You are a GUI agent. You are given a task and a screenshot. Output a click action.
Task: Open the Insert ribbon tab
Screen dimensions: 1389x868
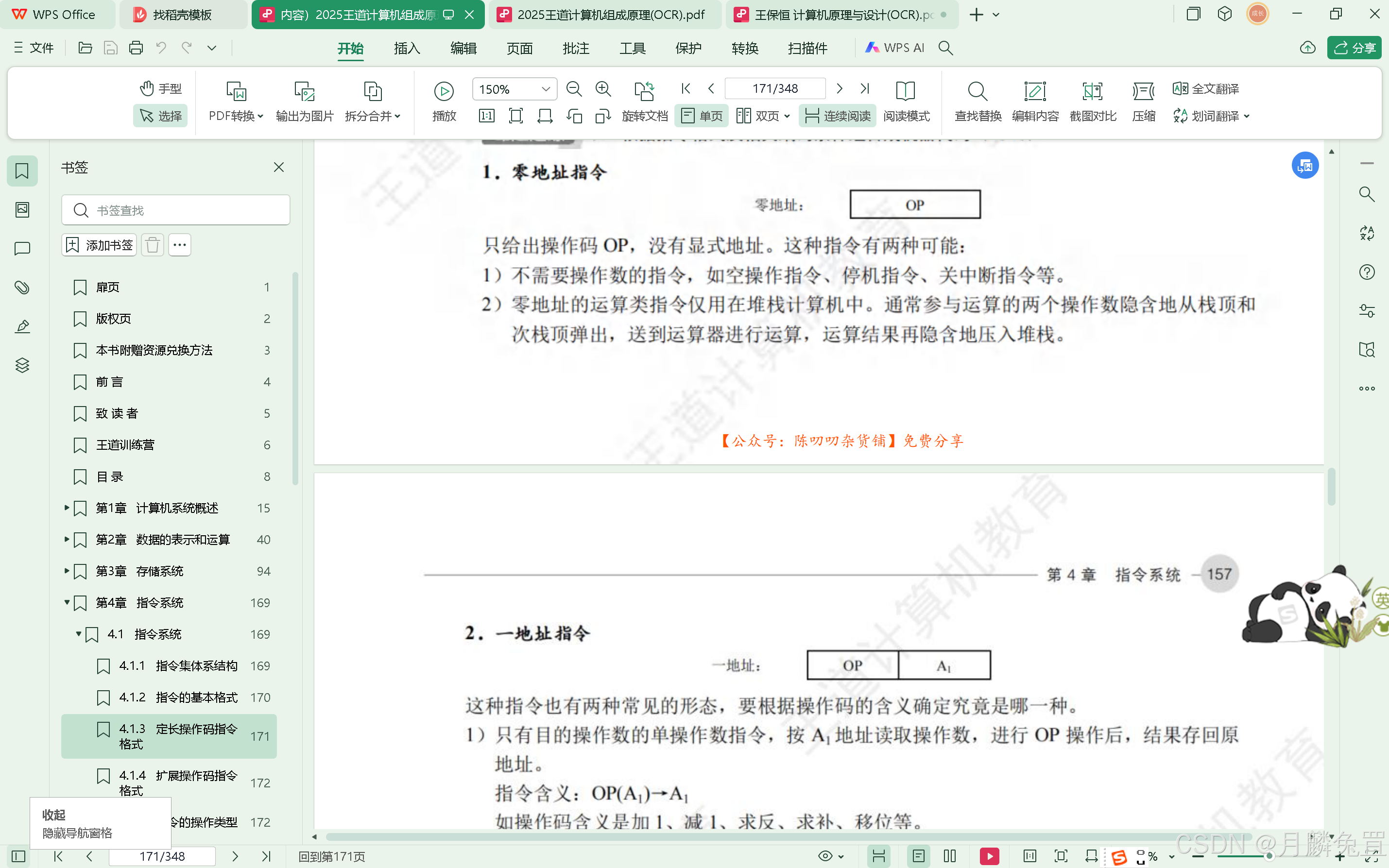point(407,48)
